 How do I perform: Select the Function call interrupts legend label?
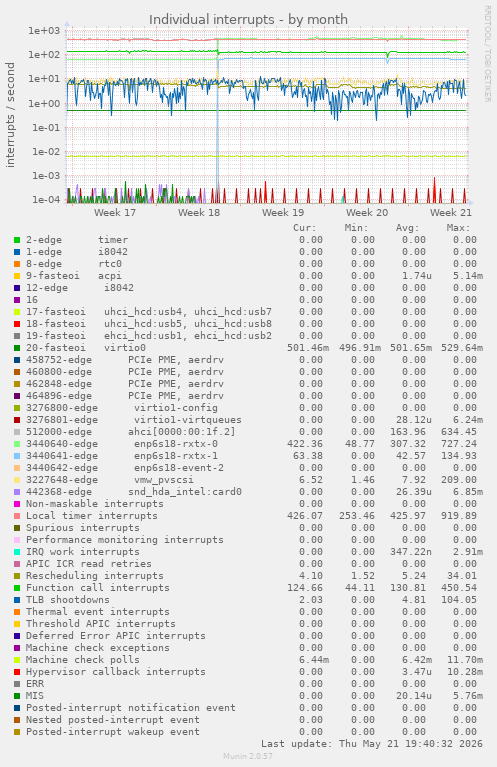point(98,587)
